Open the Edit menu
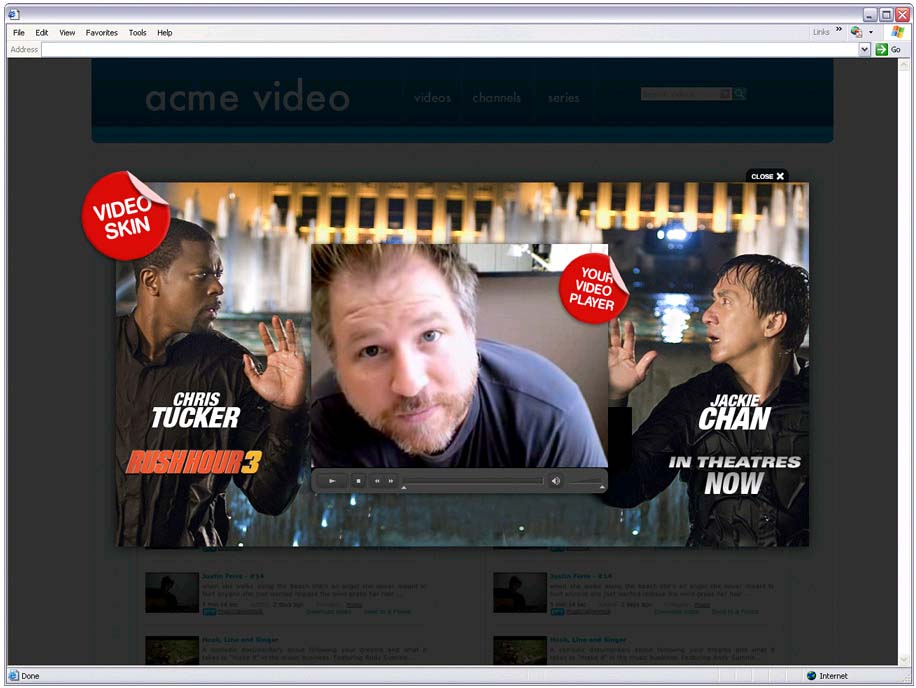The width and height of the screenshot is (916, 688). click(x=41, y=33)
